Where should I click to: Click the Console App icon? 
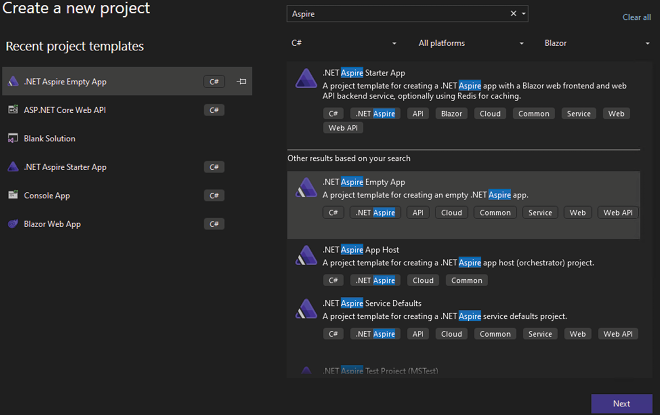13,195
